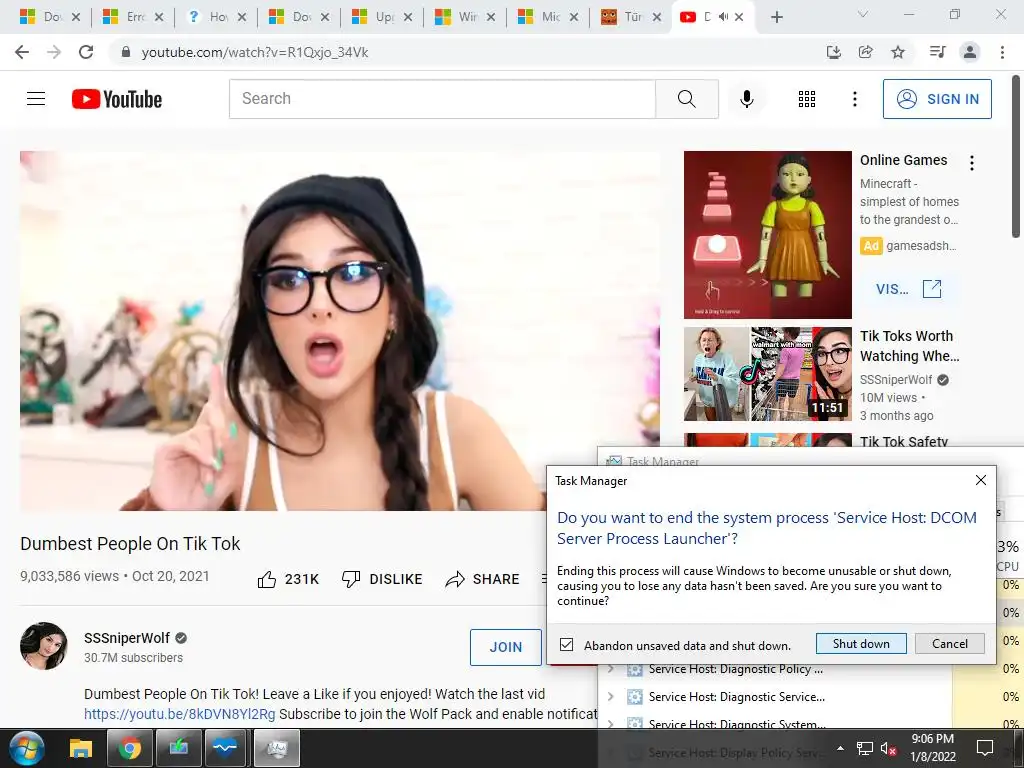Visit the Online Games ad site
The image size is (1024, 768).
pos(908,289)
